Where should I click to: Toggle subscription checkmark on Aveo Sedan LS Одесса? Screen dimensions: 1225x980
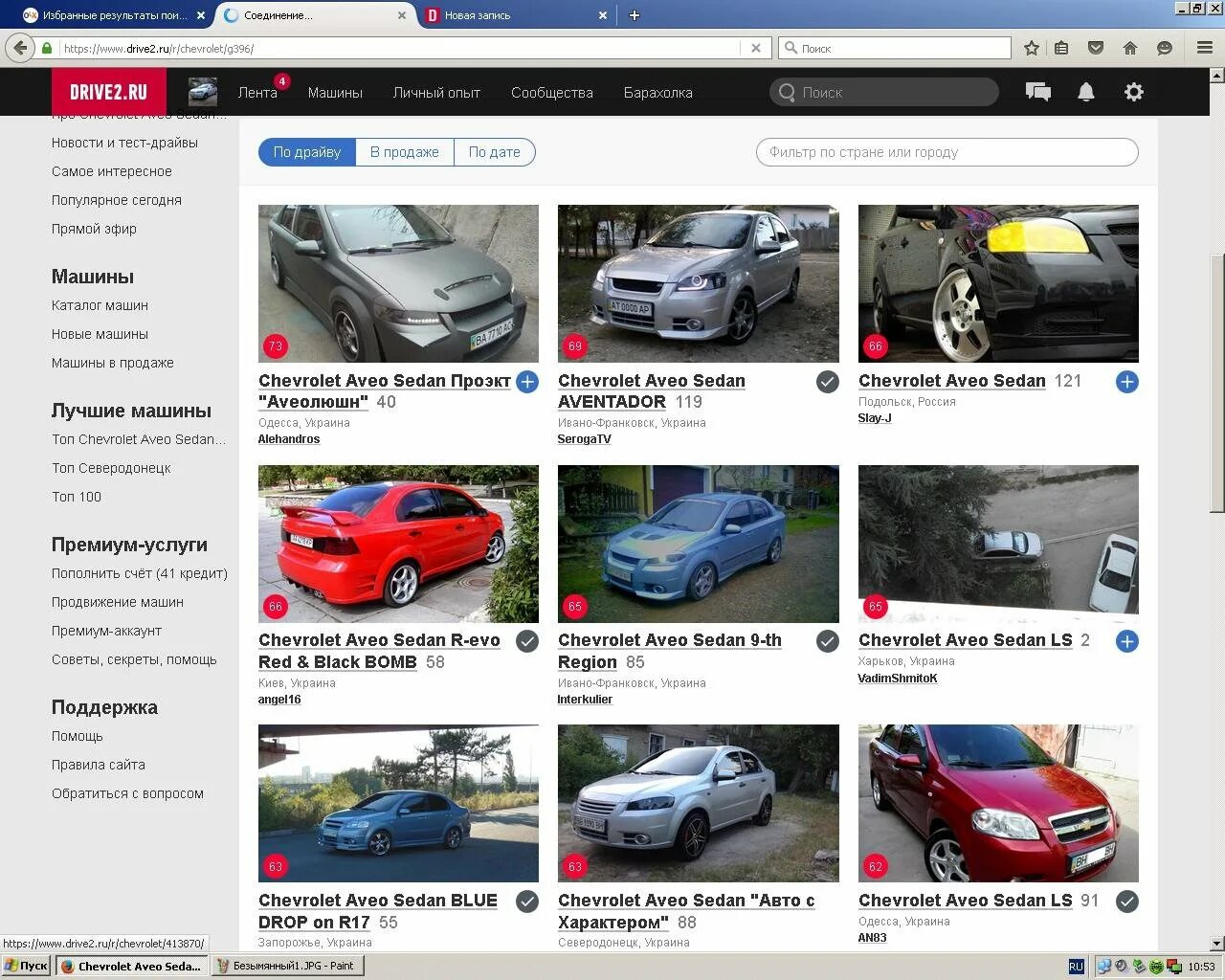click(1127, 902)
